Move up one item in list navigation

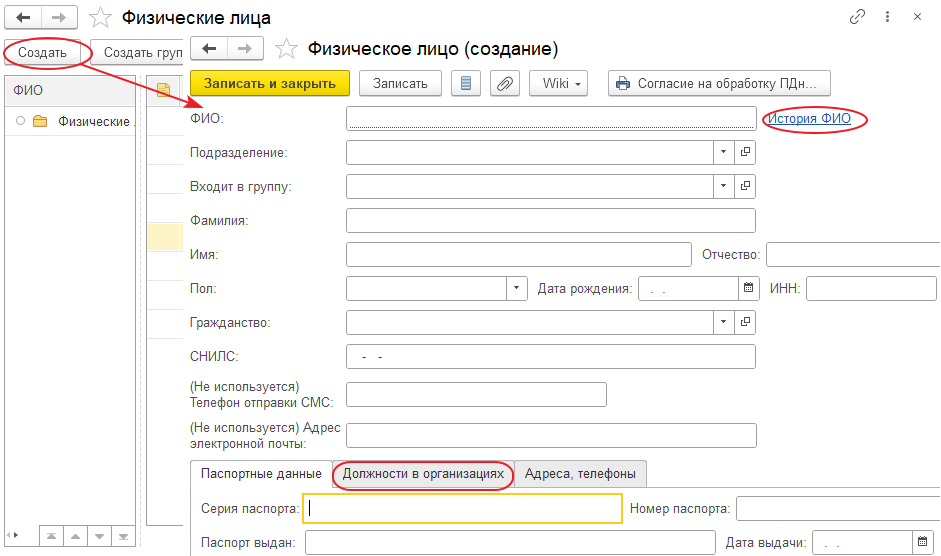[x=76, y=536]
